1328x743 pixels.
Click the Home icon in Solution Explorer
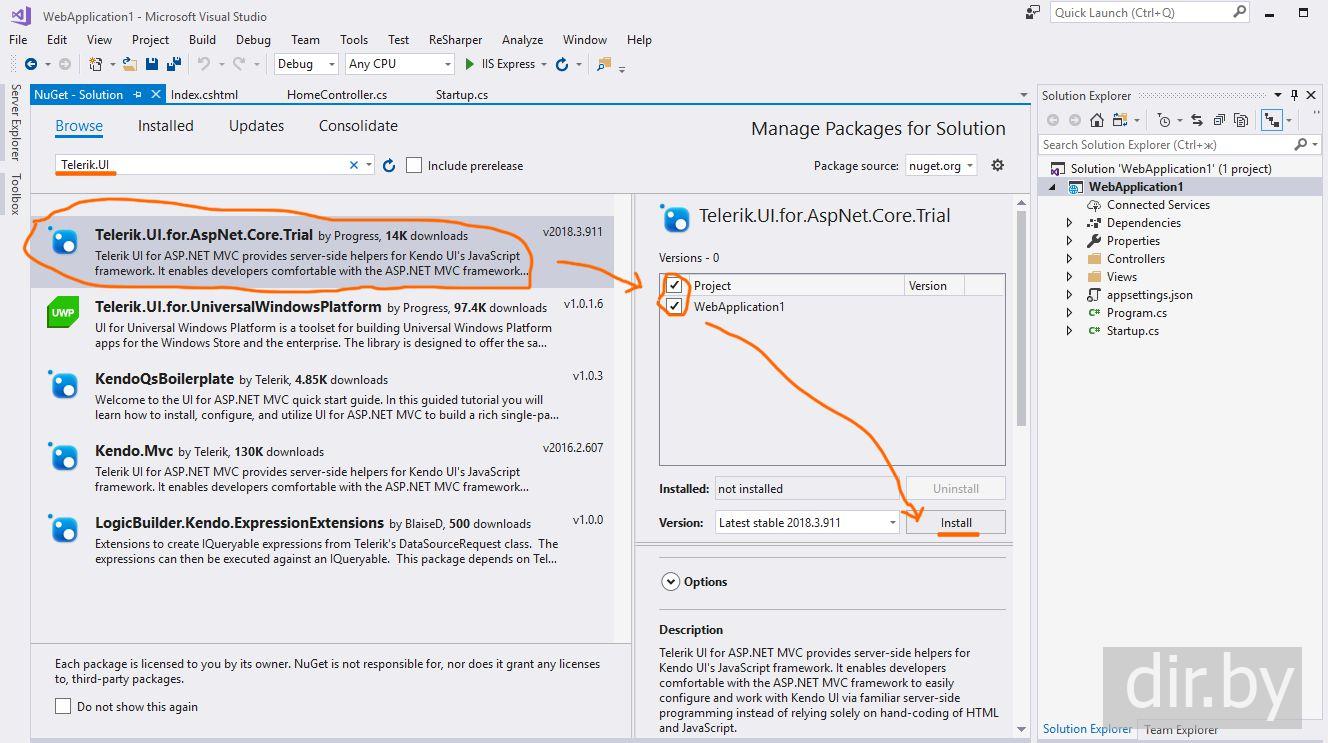point(1097,120)
